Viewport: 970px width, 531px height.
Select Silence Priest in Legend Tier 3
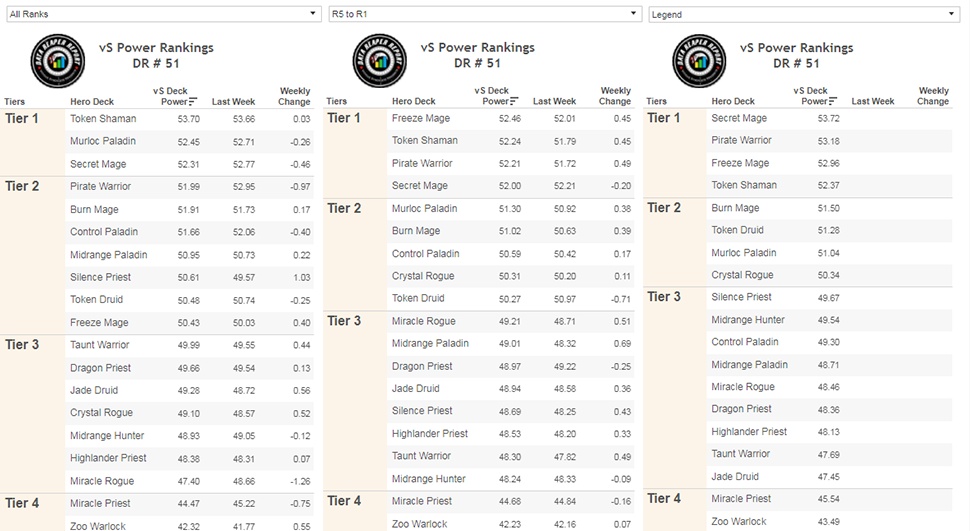coord(741,296)
